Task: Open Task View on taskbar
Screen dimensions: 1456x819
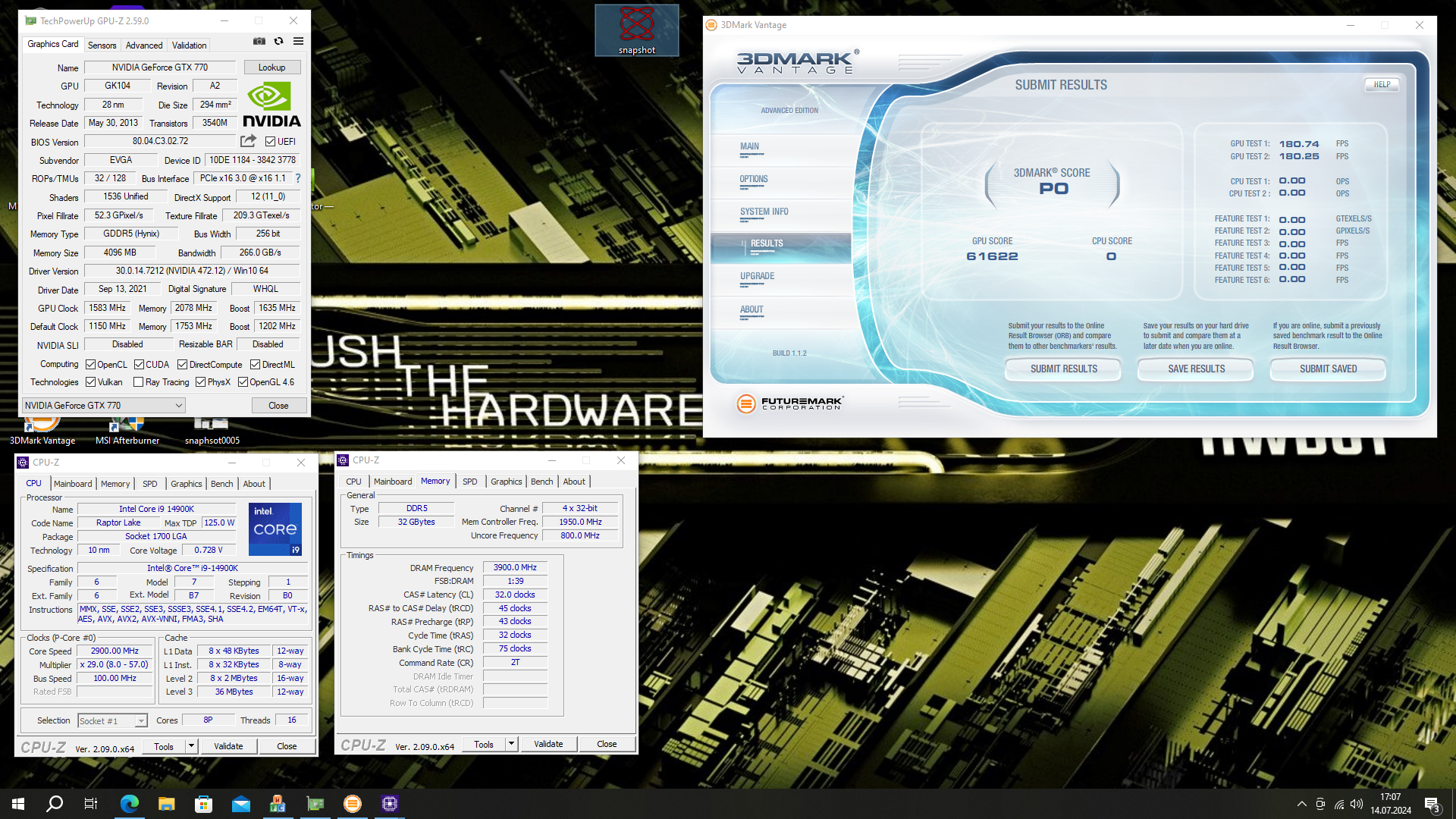Action: coord(91,804)
